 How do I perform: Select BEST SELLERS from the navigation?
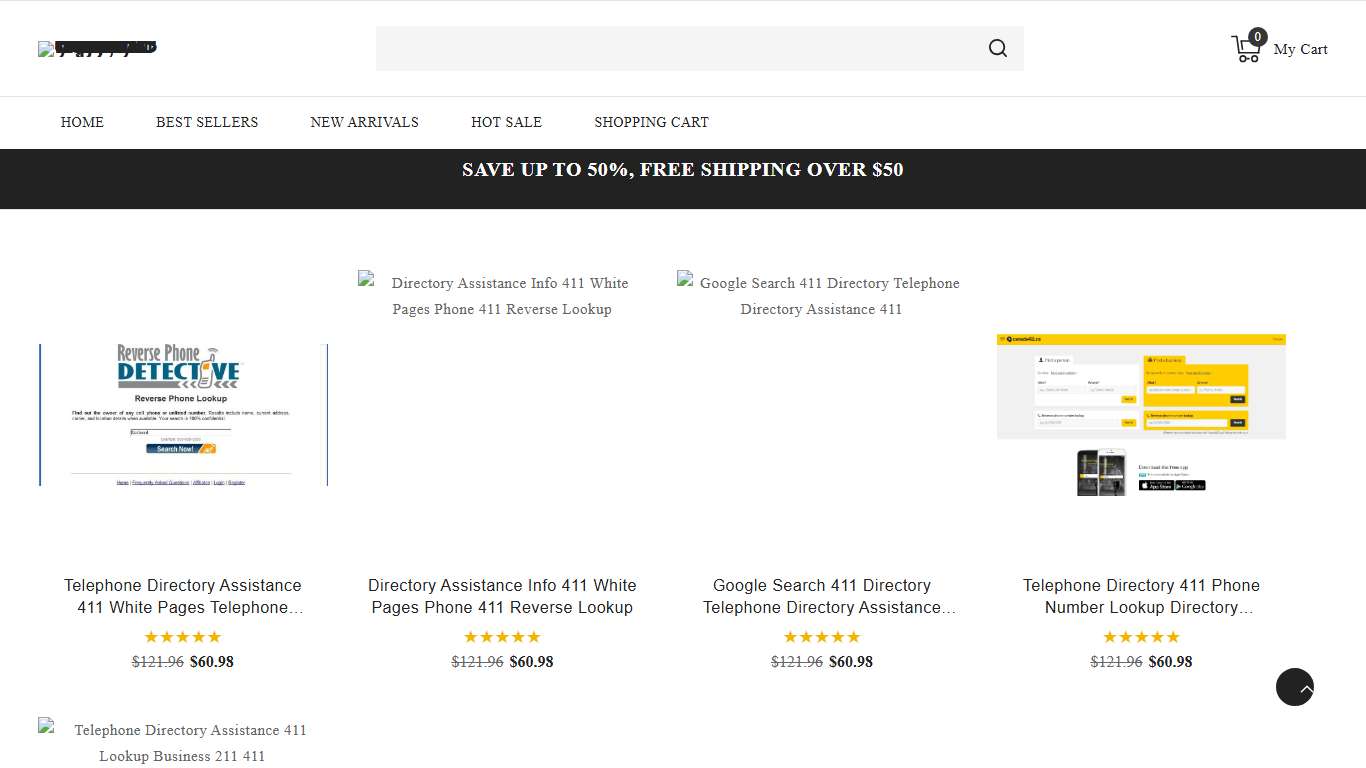coord(207,122)
